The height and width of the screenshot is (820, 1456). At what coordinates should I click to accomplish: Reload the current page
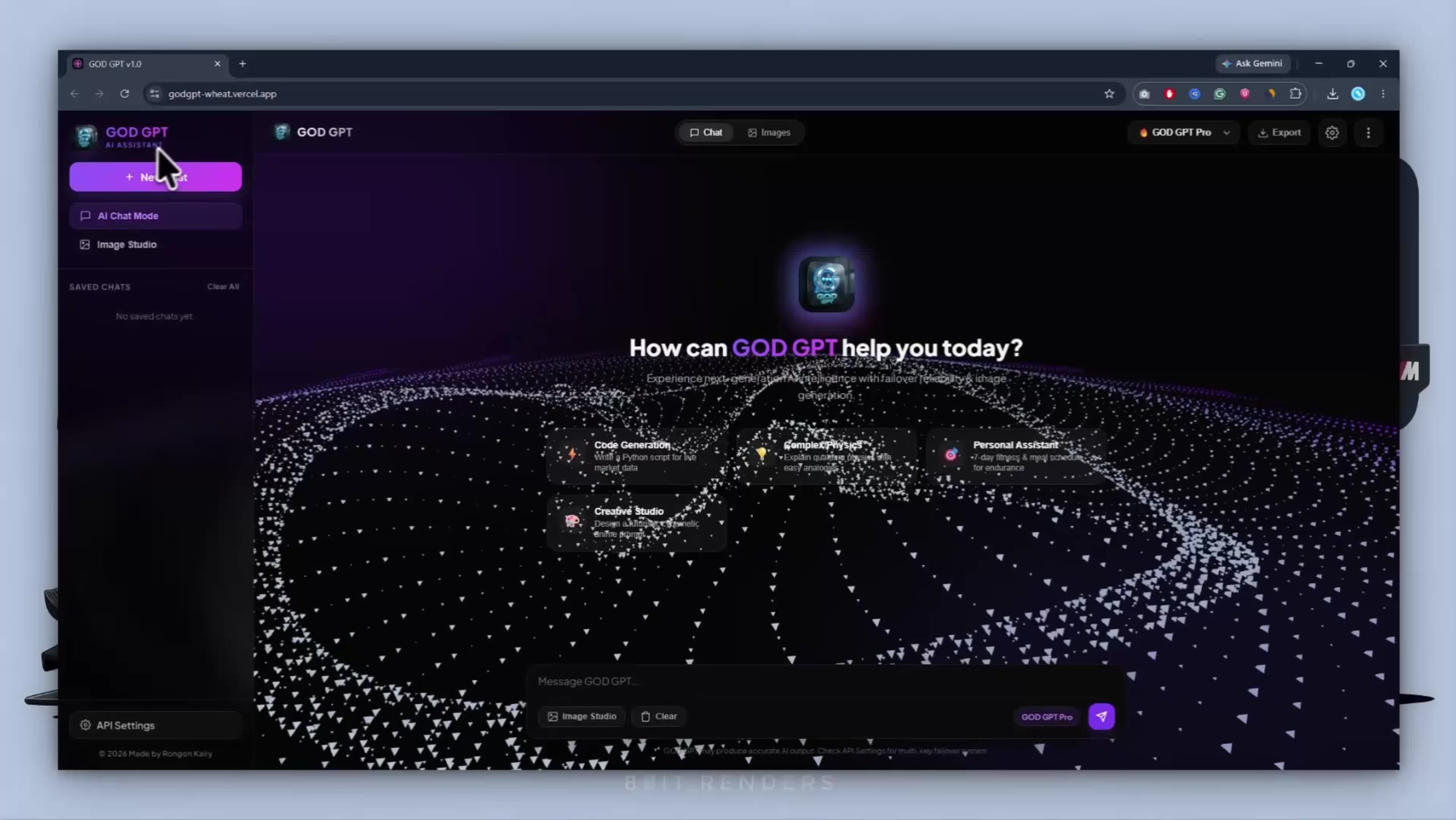pyautogui.click(x=125, y=94)
